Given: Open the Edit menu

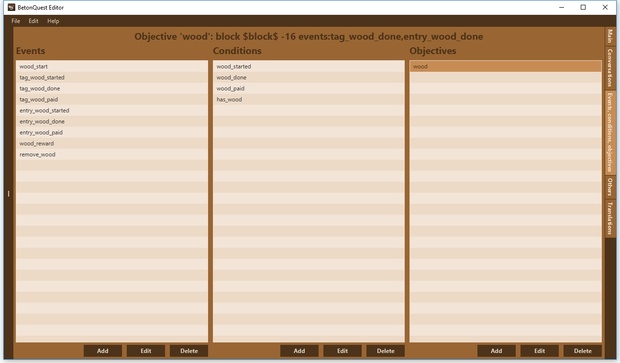Looking at the screenshot, I should pos(33,21).
